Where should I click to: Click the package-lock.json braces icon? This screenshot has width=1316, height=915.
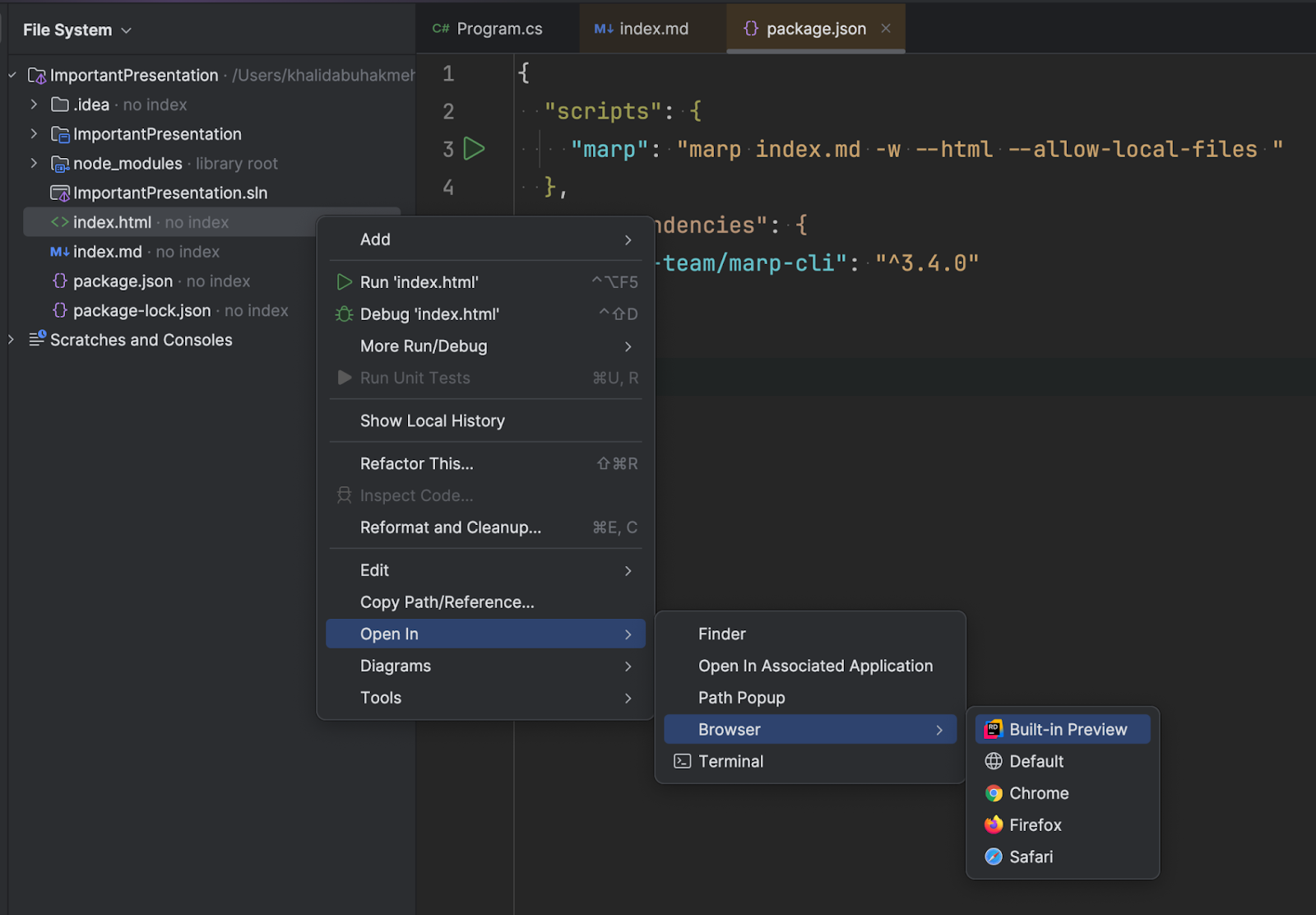pos(60,310)
